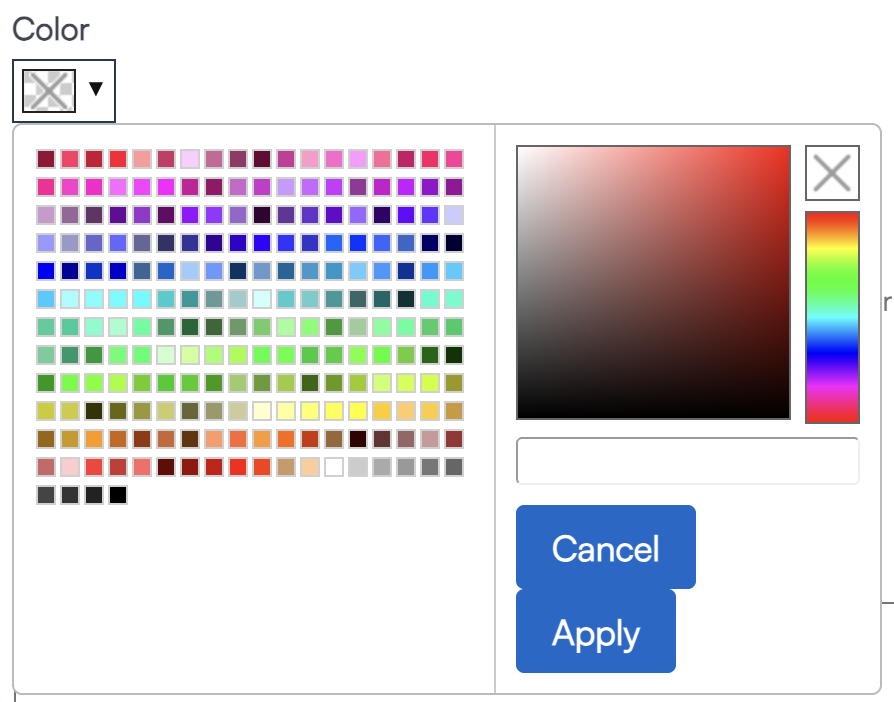The height and width of the screenshot is (702, 894).
Task: Pick the pale pink swatch in second-to-last row
Action: [x=70, y=466]
